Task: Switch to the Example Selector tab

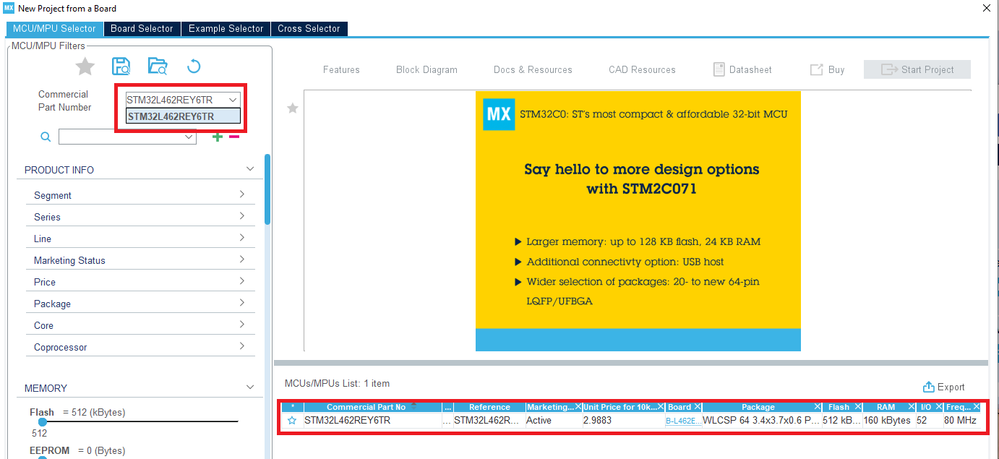Action: [226, 29]
